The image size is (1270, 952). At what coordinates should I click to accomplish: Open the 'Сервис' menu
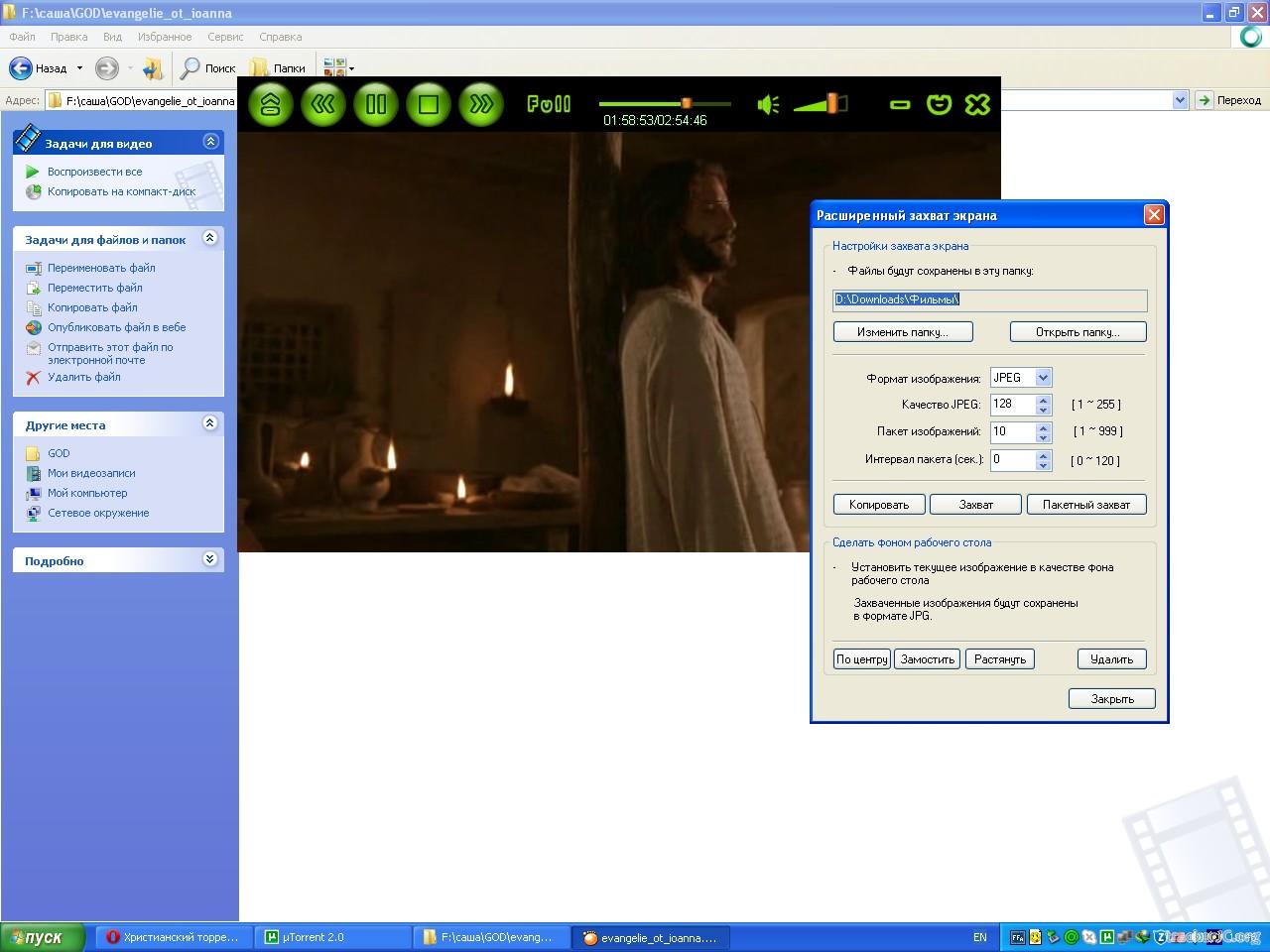pyautogui.click(x=225, y=37)
